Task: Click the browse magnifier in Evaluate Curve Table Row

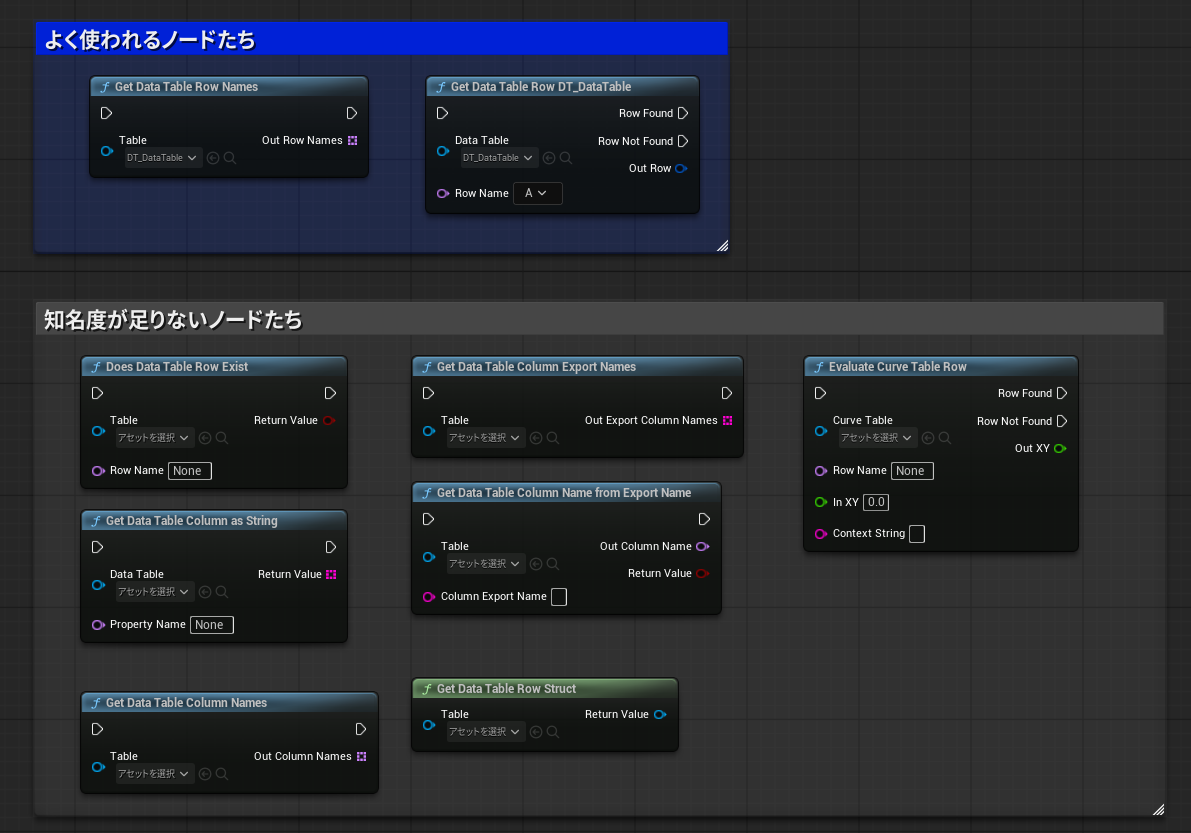Action: pos(945,438)
